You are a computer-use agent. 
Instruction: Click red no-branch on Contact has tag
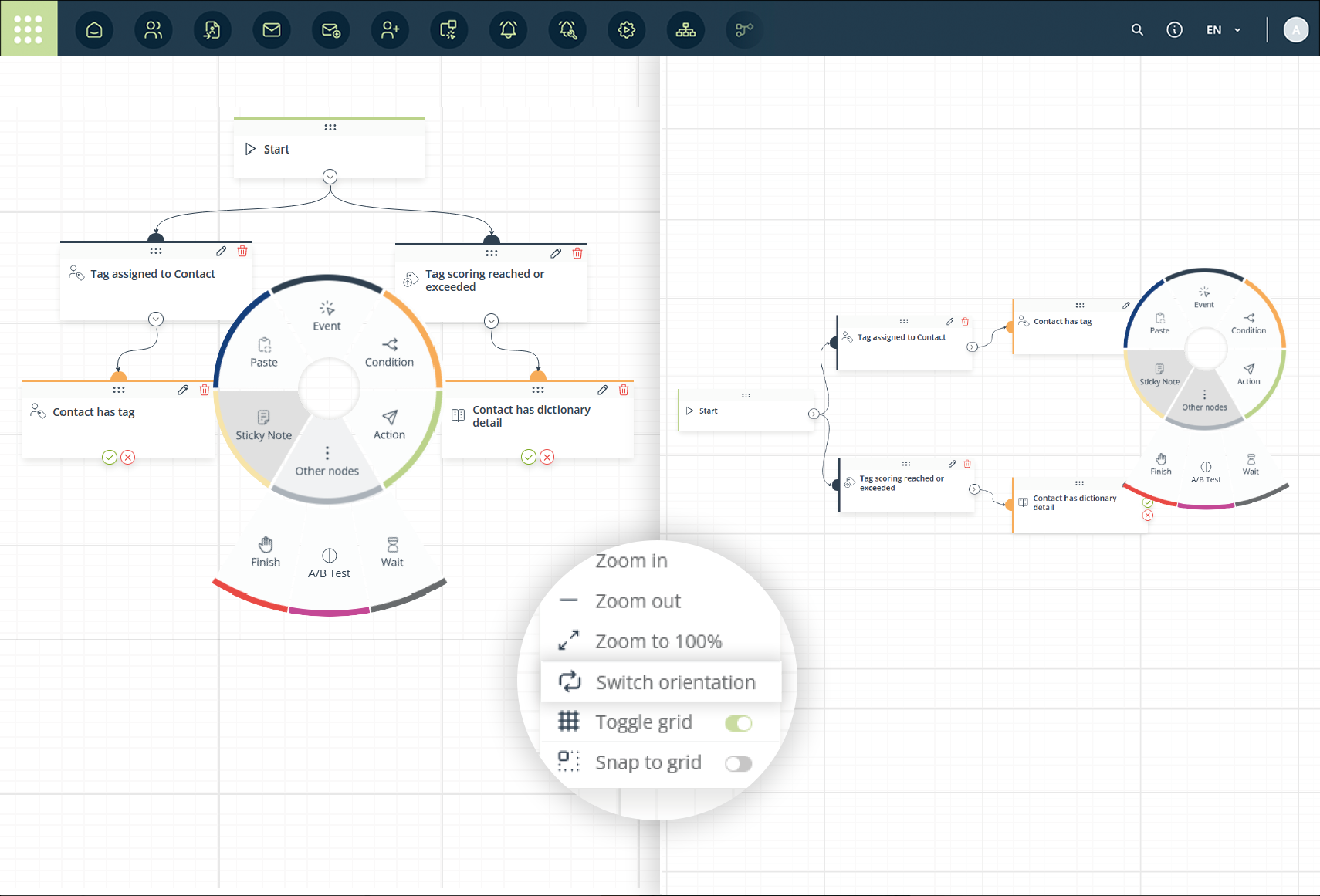tap(128, 457)
